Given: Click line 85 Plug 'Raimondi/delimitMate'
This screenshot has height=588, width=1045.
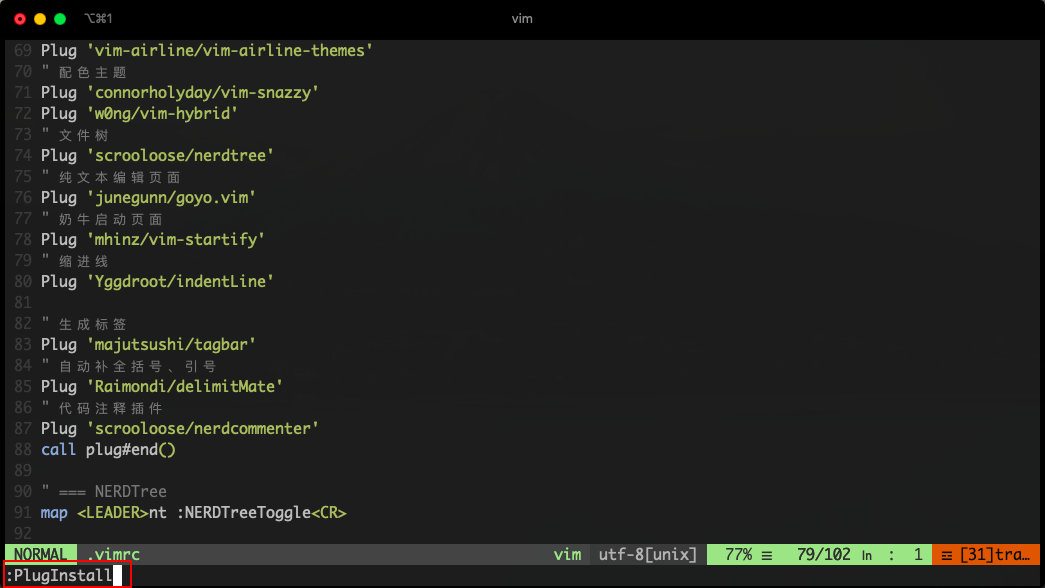Looking at the screenshot, I should coord(162,387).
